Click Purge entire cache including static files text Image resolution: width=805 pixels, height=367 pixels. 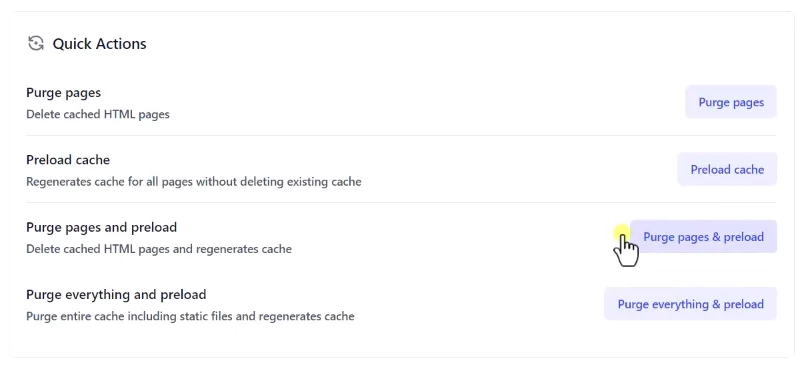tap(190, 316)
